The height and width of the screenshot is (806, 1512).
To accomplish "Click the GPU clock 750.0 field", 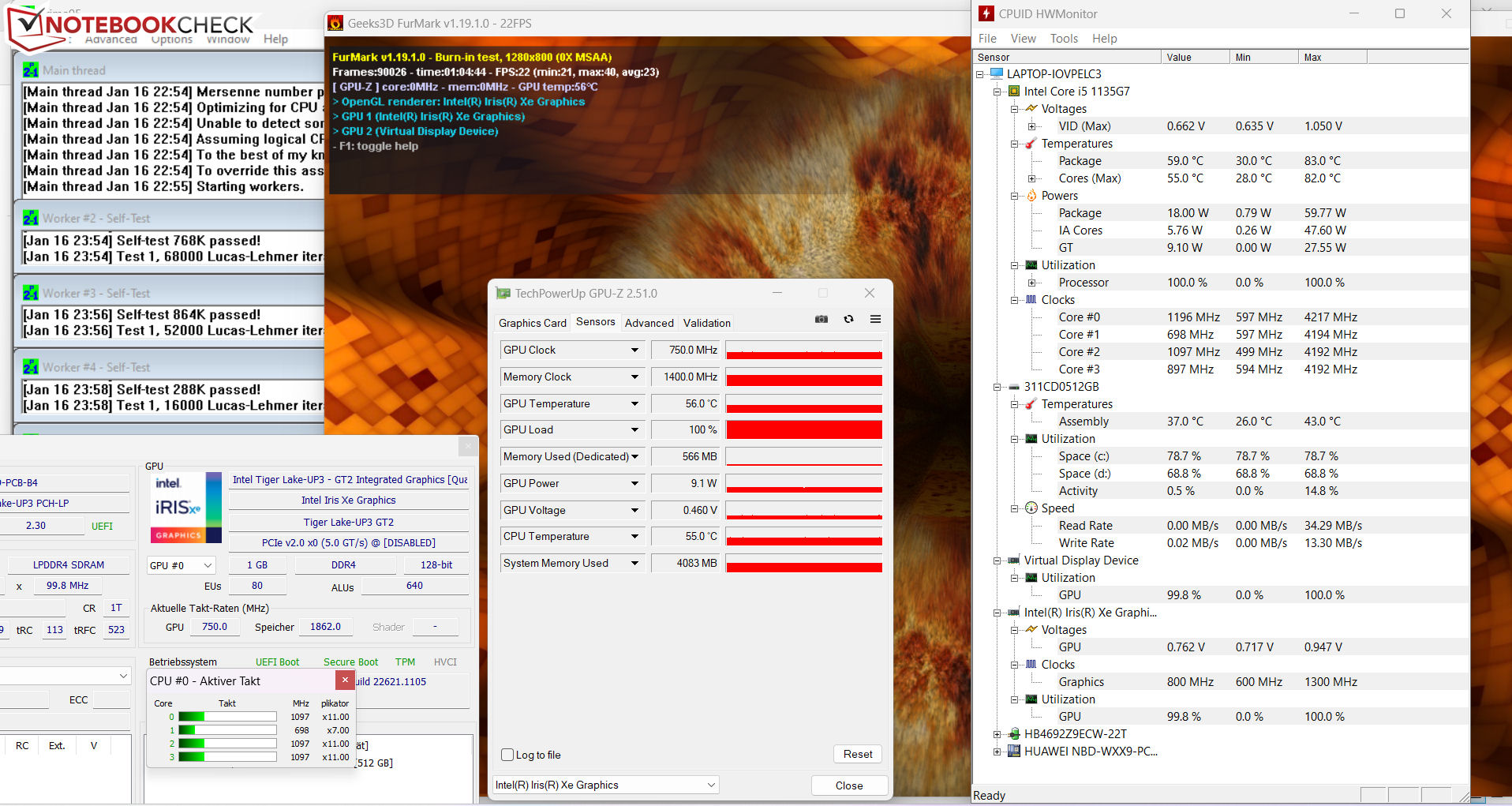I will click(215, 627).
